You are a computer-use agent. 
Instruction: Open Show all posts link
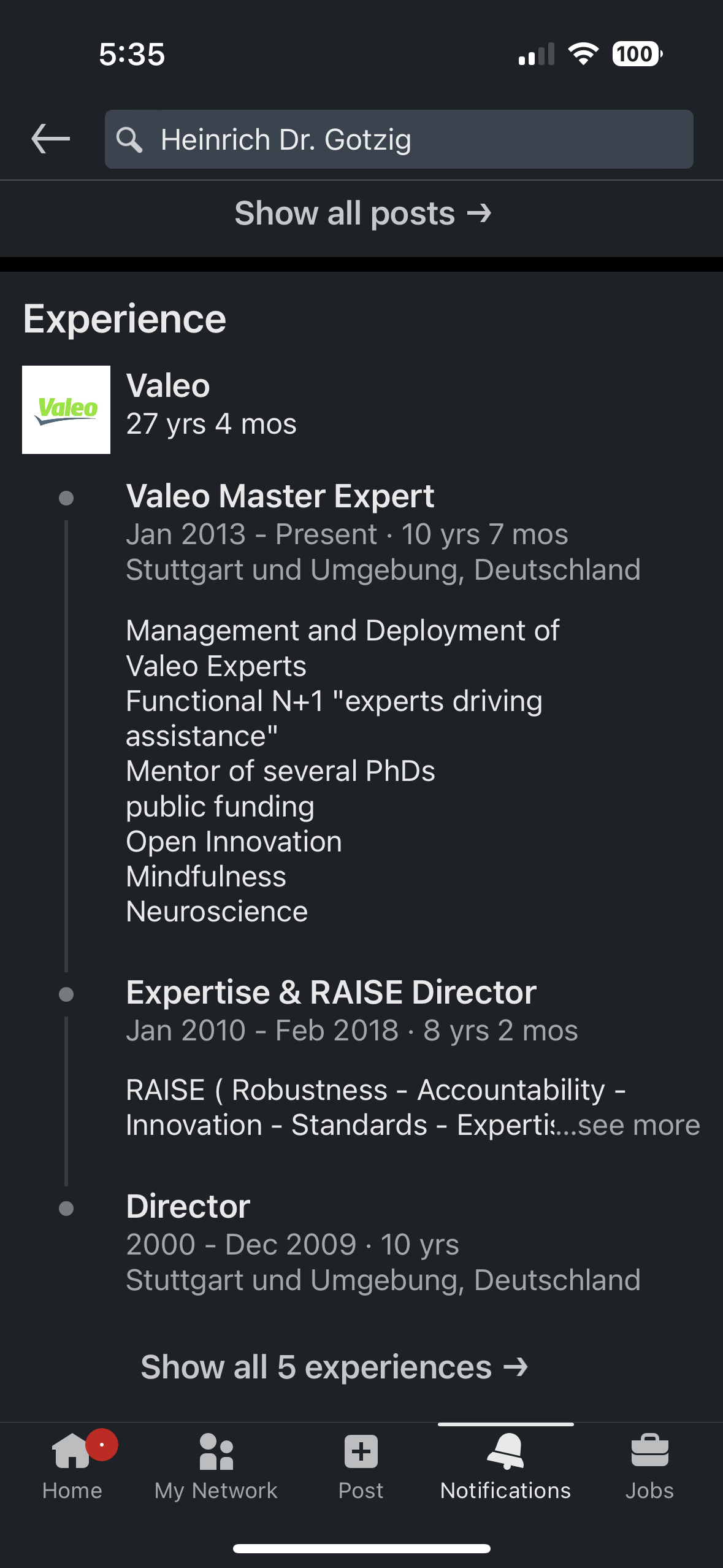tap(362, 213)
